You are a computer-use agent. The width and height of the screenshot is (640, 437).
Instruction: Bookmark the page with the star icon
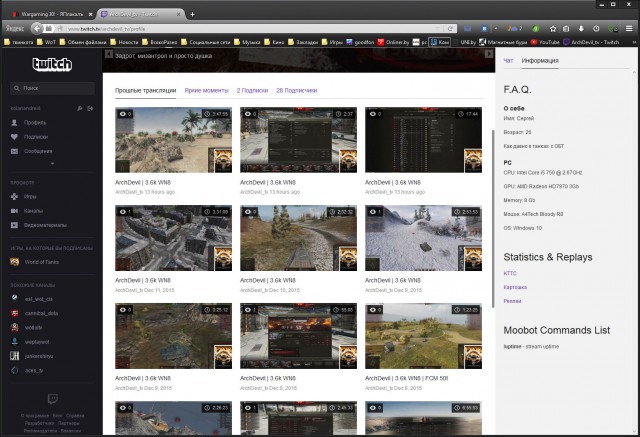(553, 29)
